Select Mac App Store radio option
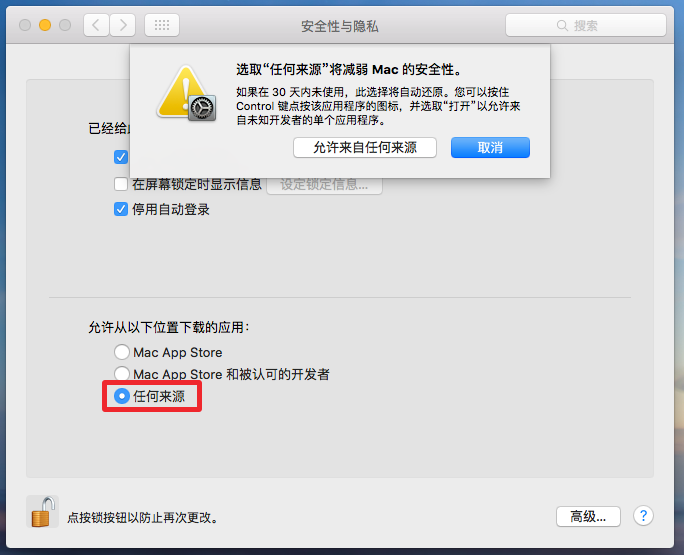The width and height of the screenshot is (684, 555). pos(122,352)
